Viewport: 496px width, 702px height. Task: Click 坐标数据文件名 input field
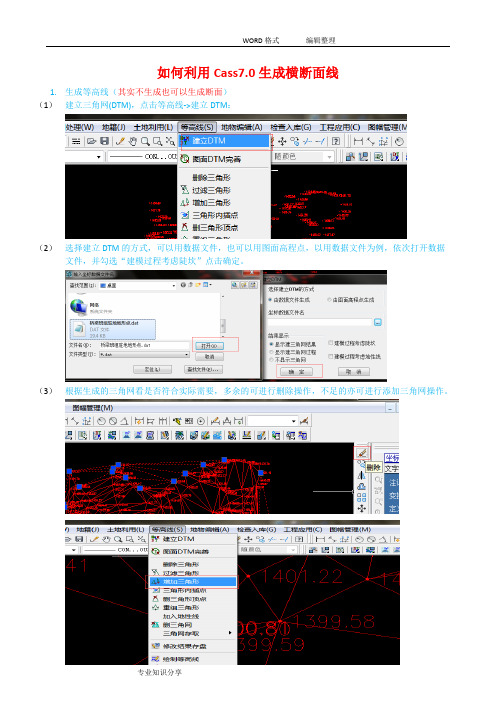tap(320, 322)
